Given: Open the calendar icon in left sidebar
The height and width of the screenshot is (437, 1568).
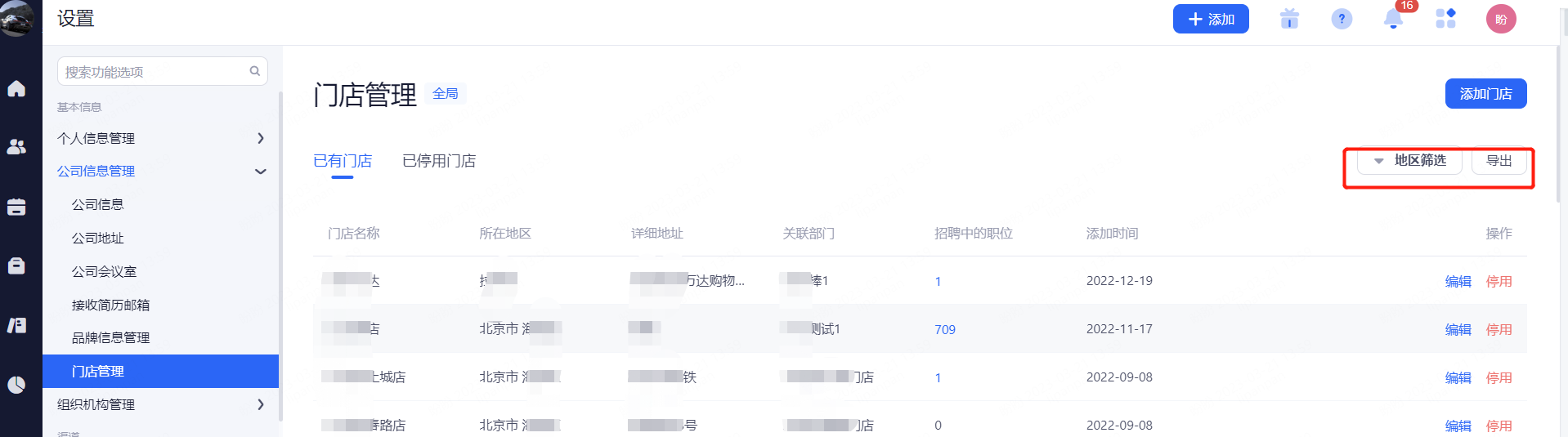Looking at the screenshot, I should (16, 207).
